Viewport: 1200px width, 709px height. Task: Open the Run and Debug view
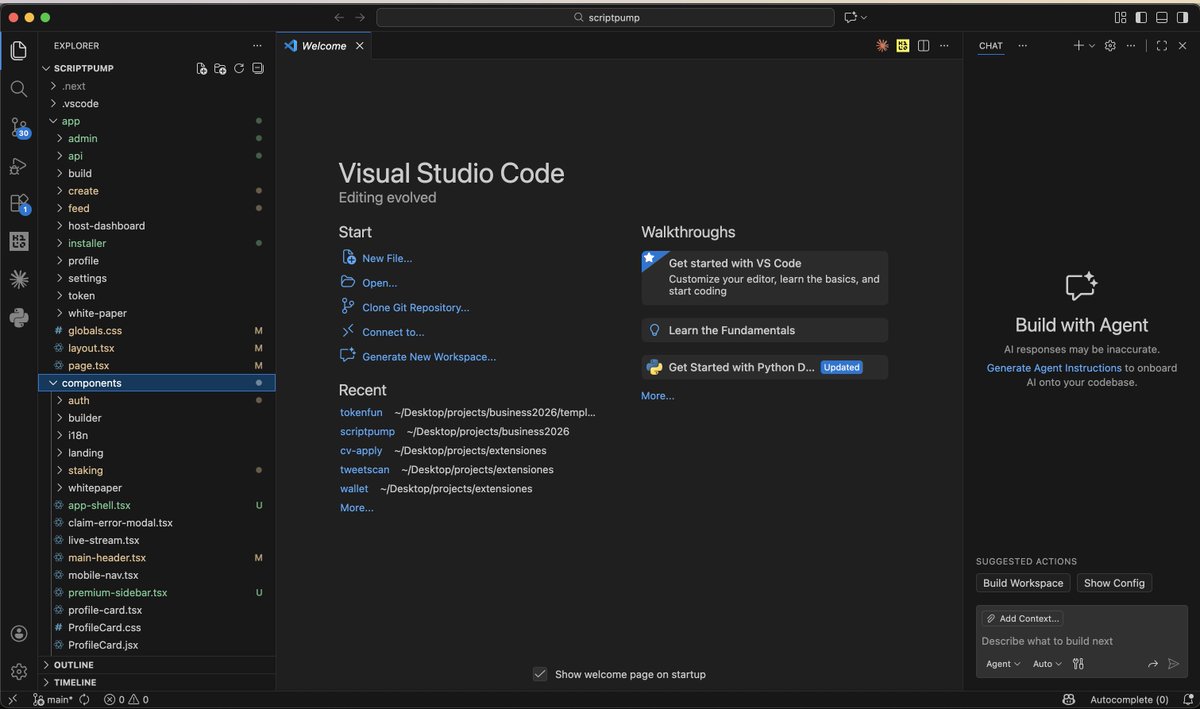pos(18,166)
